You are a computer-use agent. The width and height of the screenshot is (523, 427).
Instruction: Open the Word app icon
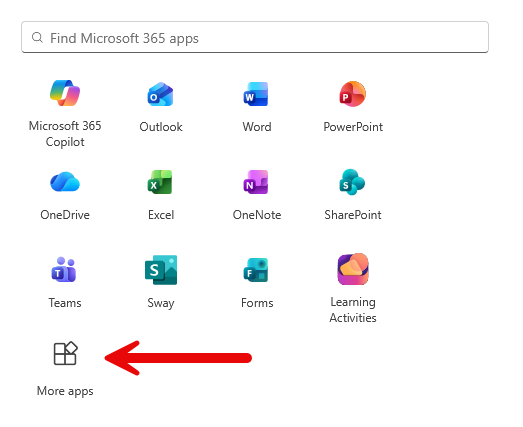click(x=256, y=94)
